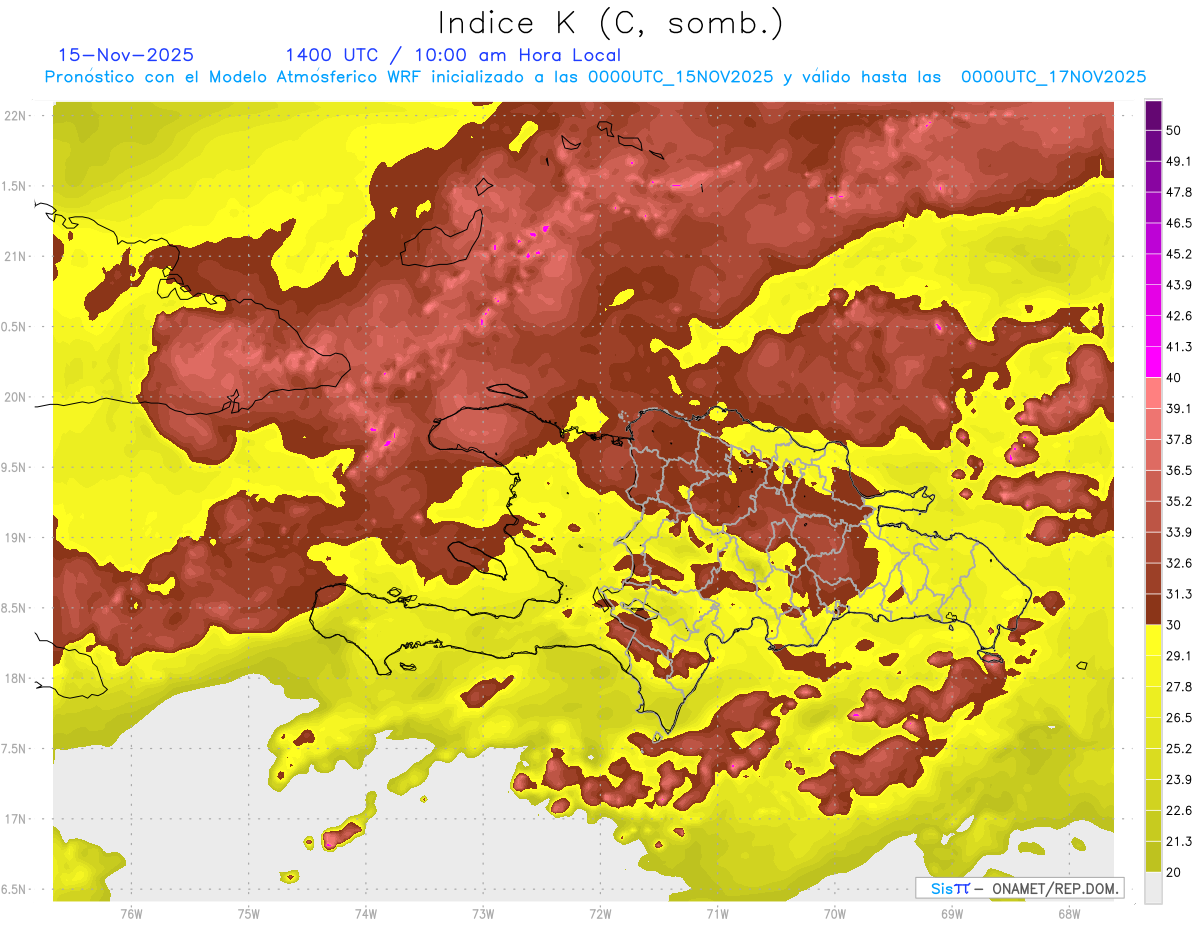Click the colorbar value '21.3'
1200x927 pixels.
1178,841
